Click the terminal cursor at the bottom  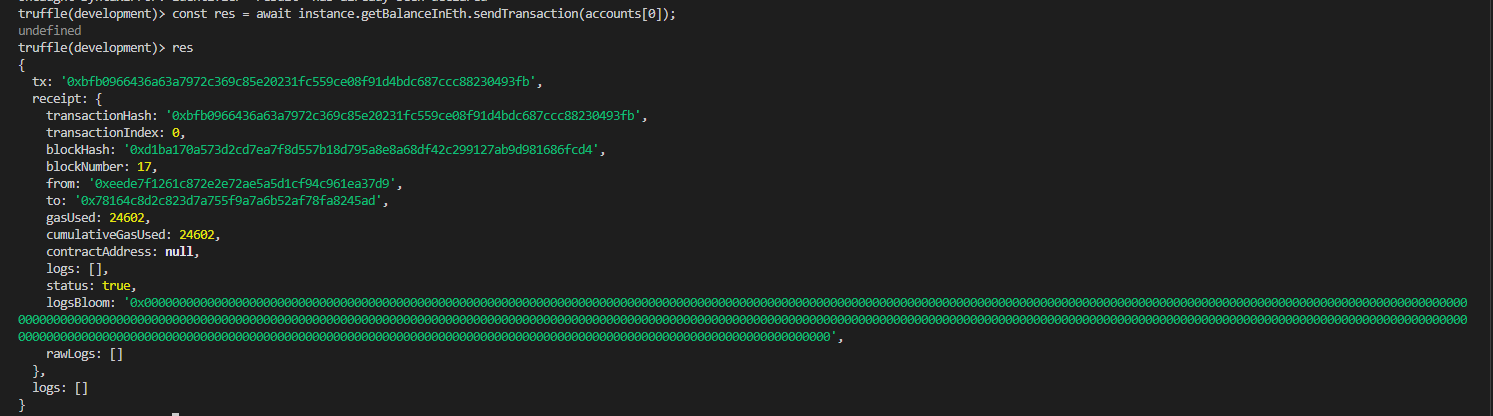175,413
